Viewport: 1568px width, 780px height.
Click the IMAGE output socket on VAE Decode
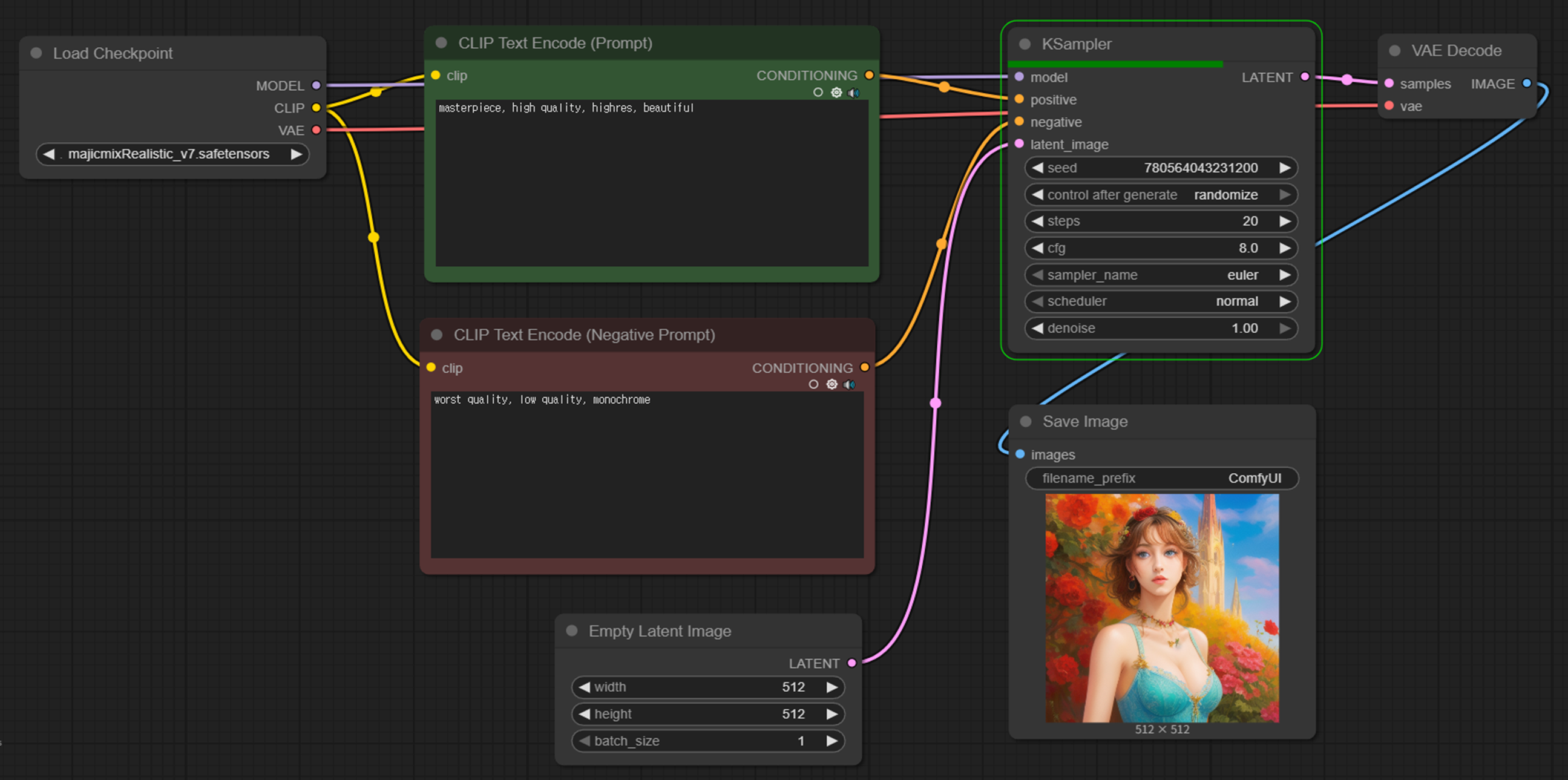(1527, 84)
